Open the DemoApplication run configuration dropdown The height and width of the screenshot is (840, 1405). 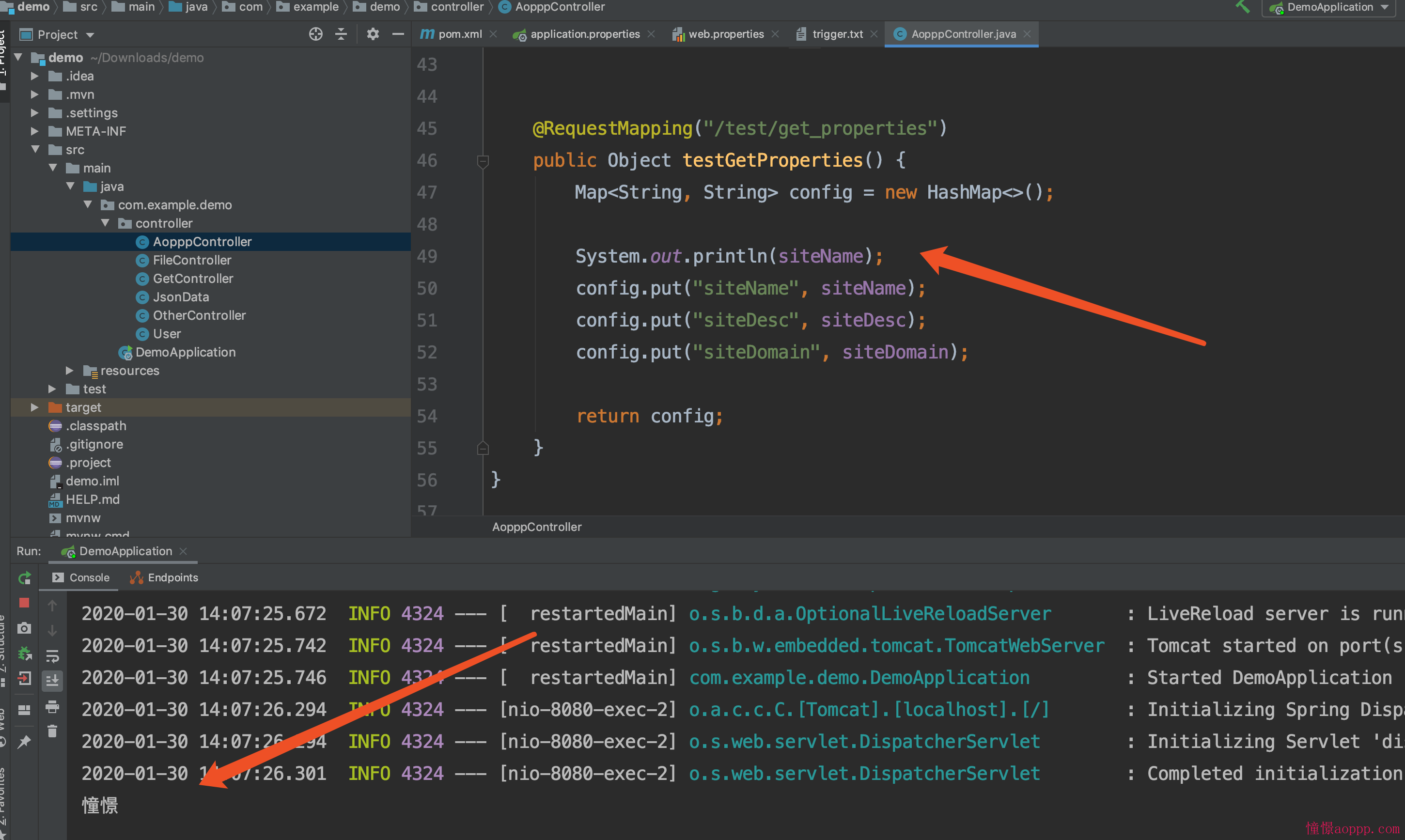click(1328, 7)
